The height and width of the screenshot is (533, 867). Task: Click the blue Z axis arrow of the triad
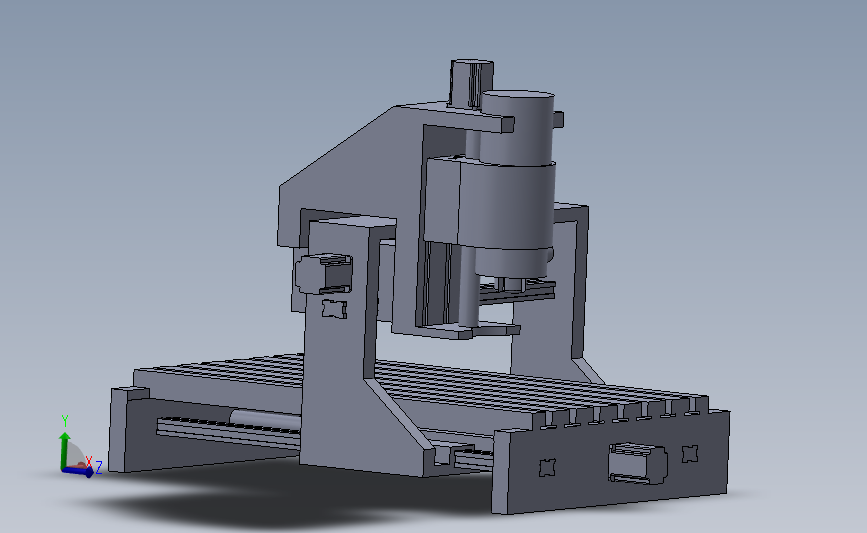(x=79, y=471)
